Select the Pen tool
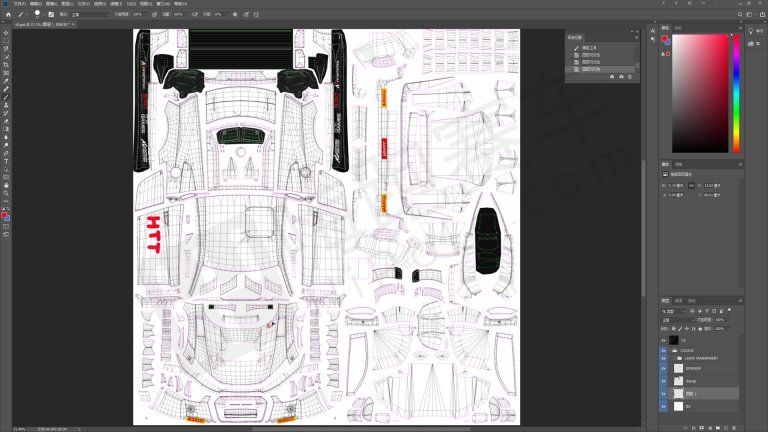This screenshot has height=432, width=768. [x=6, y=153]
